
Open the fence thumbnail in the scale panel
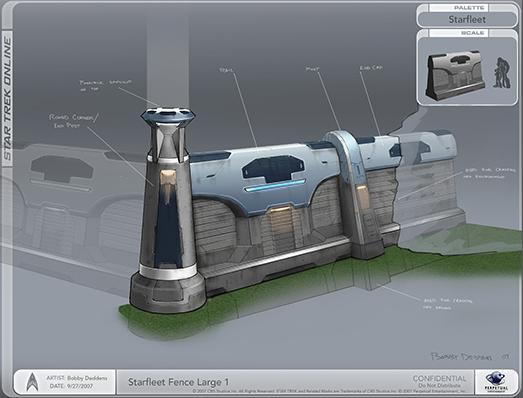click(455, 75)
